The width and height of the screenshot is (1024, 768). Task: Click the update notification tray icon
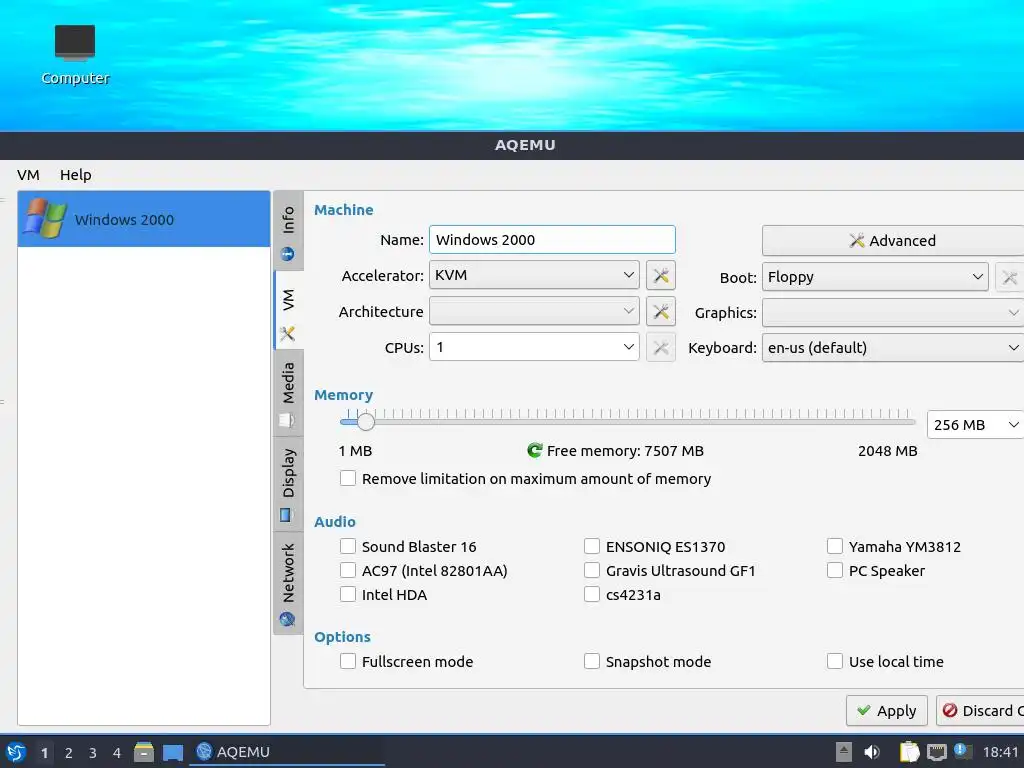tap(963, 751)
